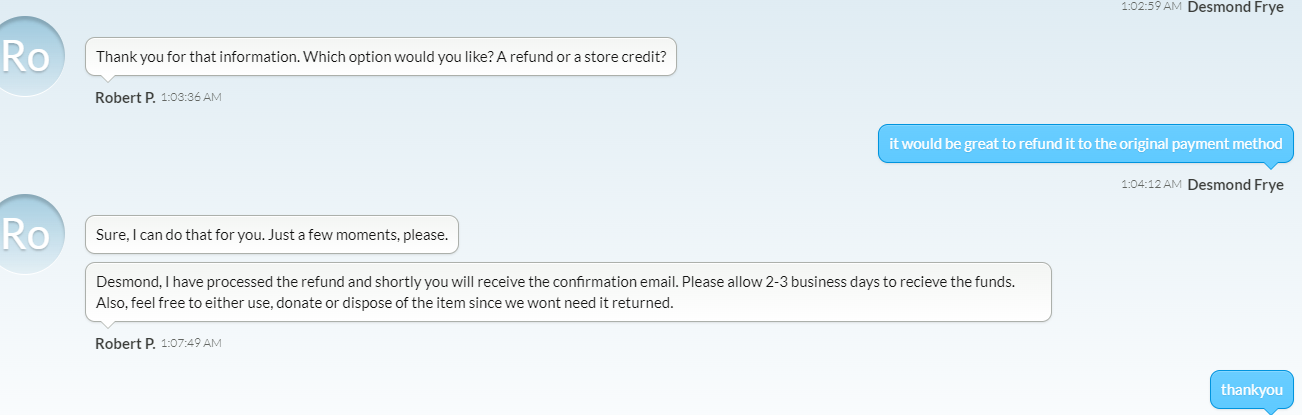Select the "I have processed the refund" message bubble
This screenshot has width=1302, height=415.
568,292
